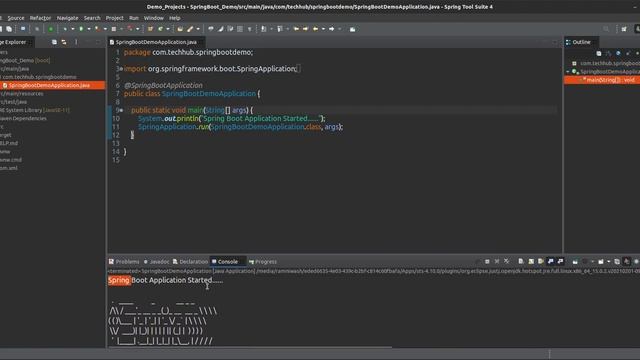Select com.techhub.springbootdemo package in explorer
Screen dimensions: 640x360
[x=38, y=77]
